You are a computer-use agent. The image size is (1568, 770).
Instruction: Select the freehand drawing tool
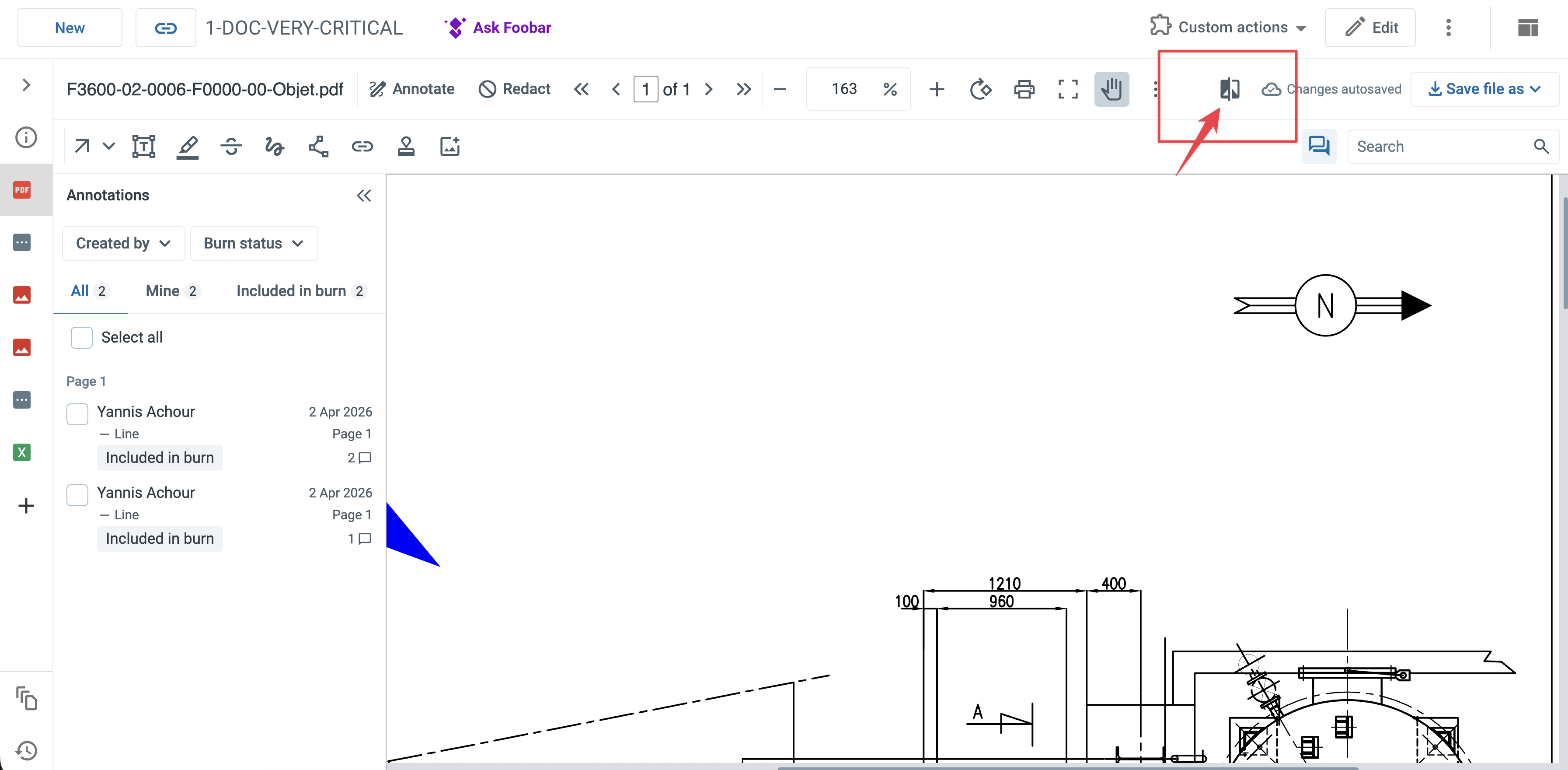[x=275, y=146]
